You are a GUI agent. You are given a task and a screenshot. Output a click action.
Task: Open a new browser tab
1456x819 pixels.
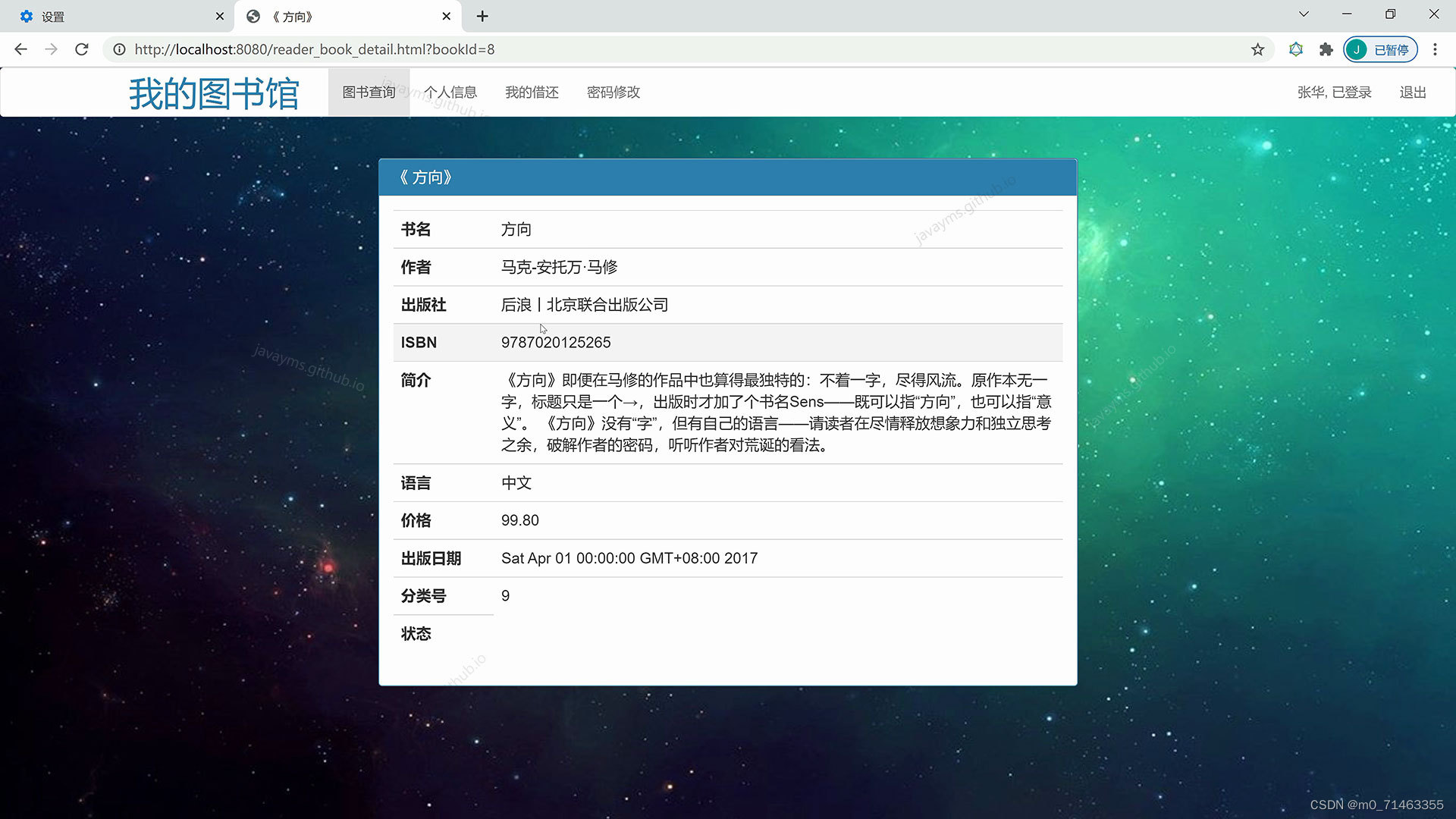pos(482,16)
